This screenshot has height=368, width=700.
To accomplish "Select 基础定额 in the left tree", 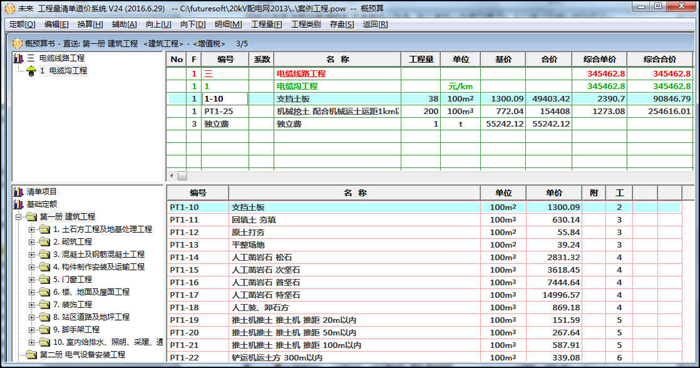I will point(42,205).
